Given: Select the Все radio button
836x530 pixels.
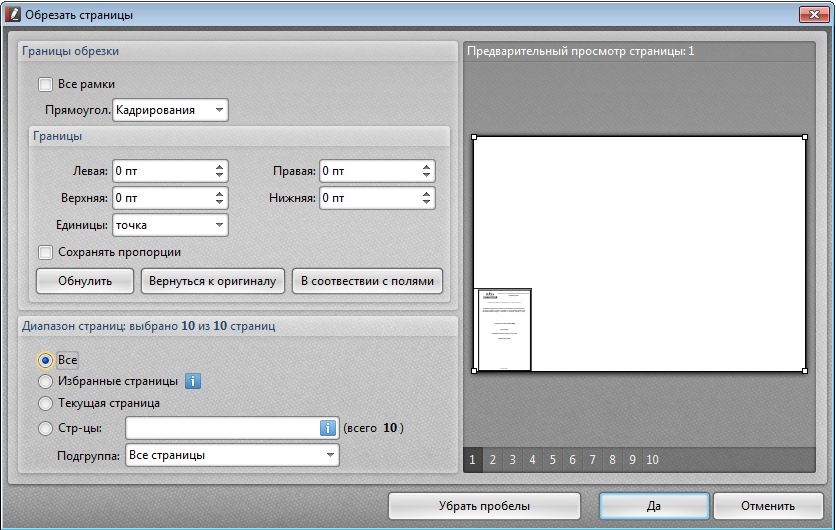Looking at the screenshot, I should point(45,360).
